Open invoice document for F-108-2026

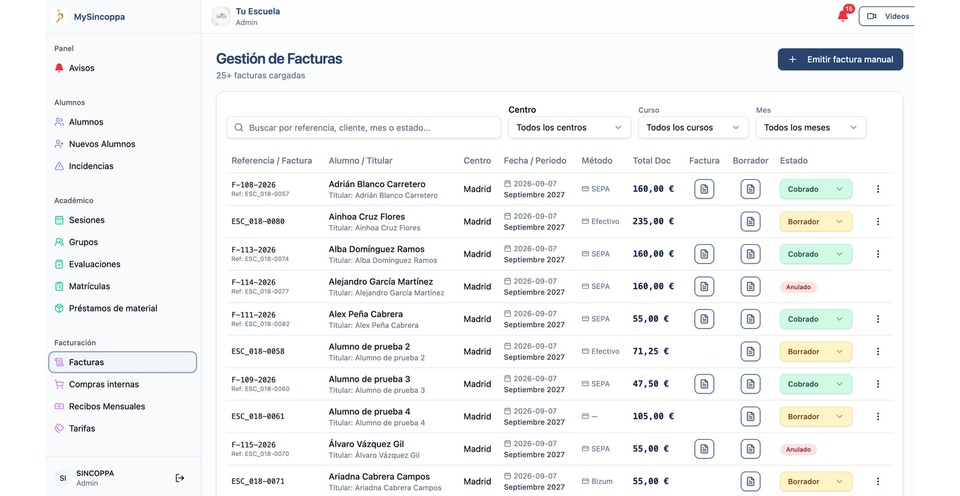click(704, 189)
